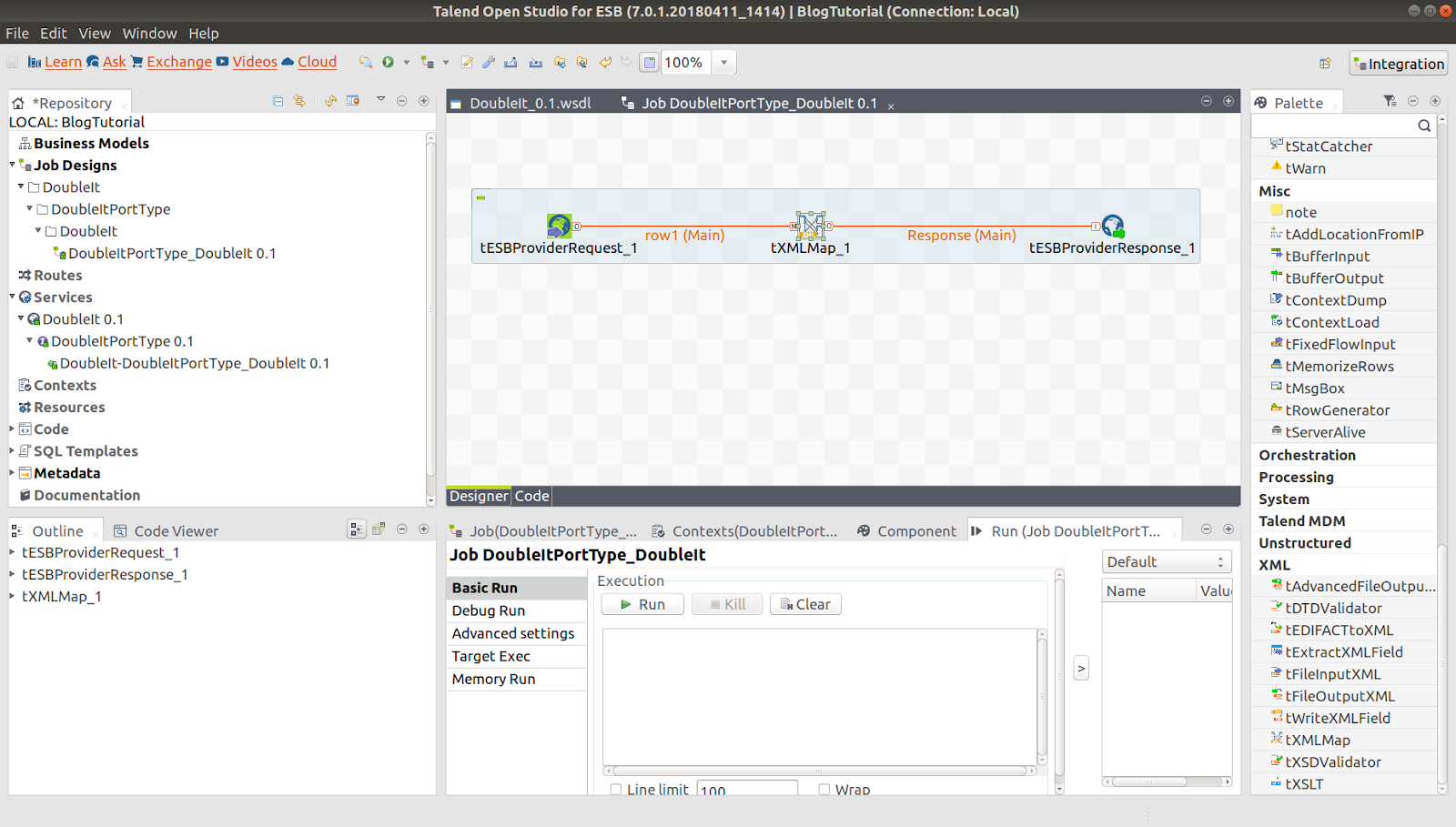Enable the Line limit option
This screenshot has width=1456, height=827.
tap(616, 789)
